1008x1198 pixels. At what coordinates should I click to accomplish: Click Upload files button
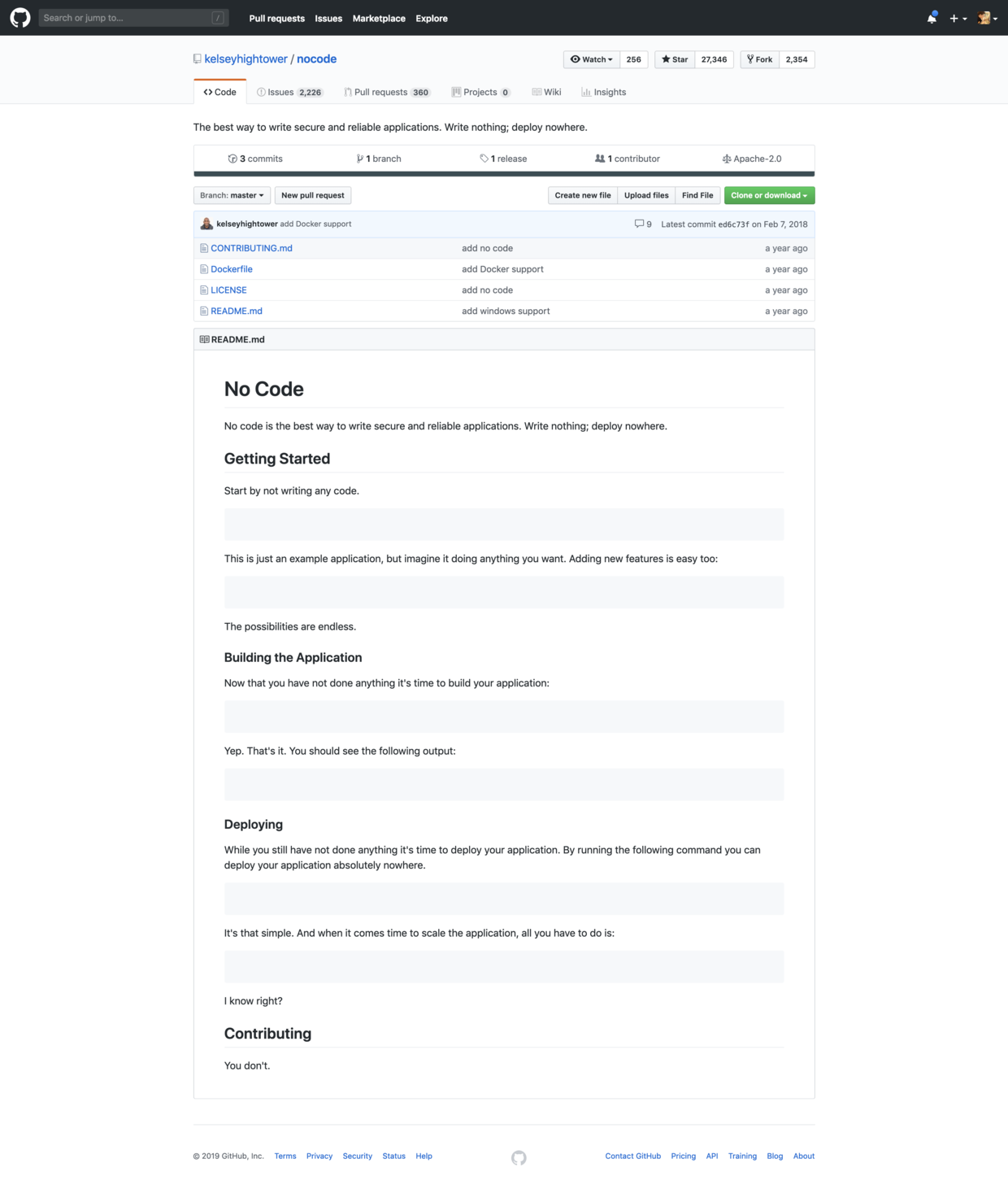click(646, 195)
